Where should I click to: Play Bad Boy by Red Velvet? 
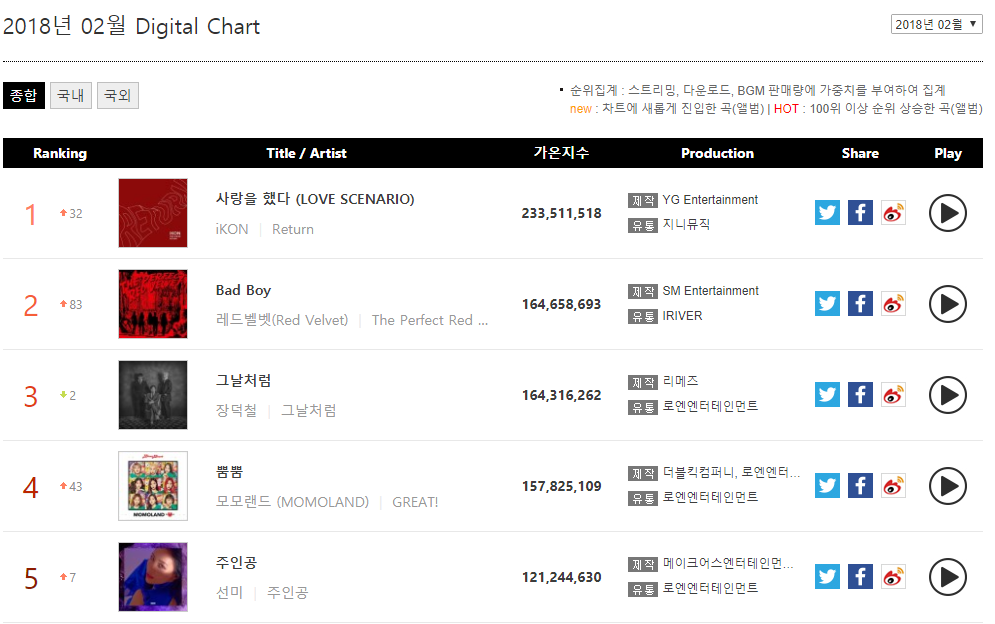pyautogui.click(x=947, y=304)
